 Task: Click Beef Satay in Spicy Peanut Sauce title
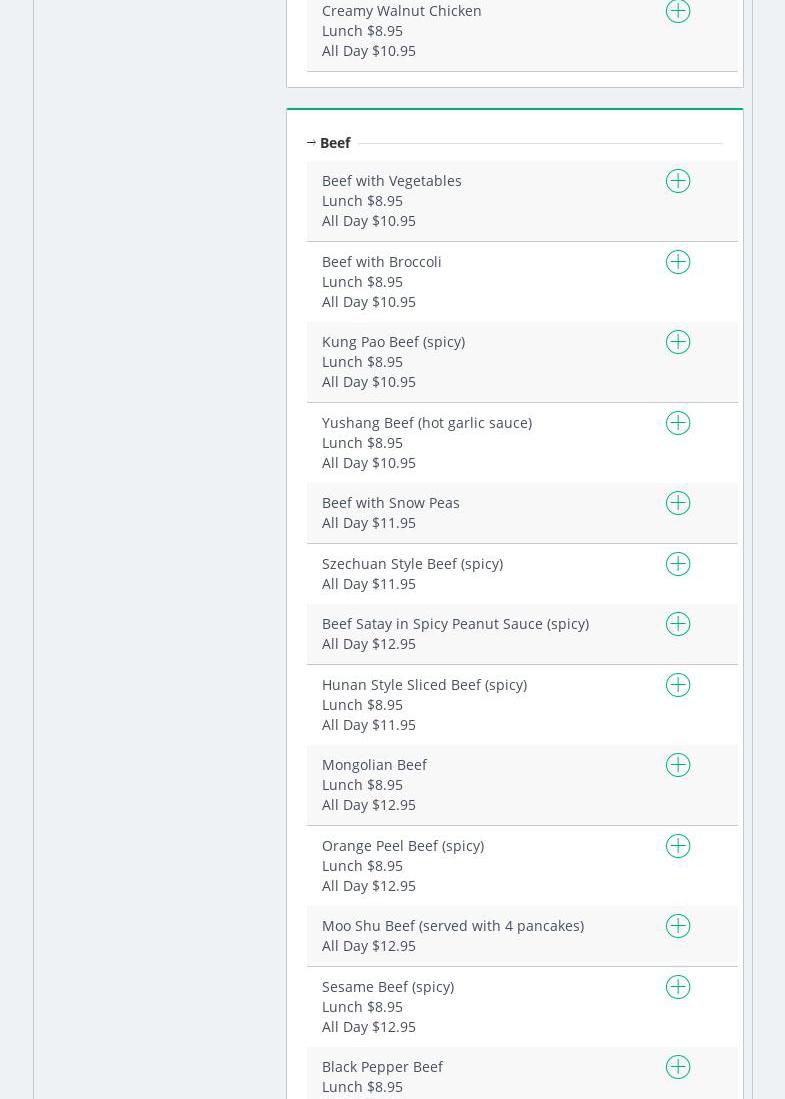(455, 624)
